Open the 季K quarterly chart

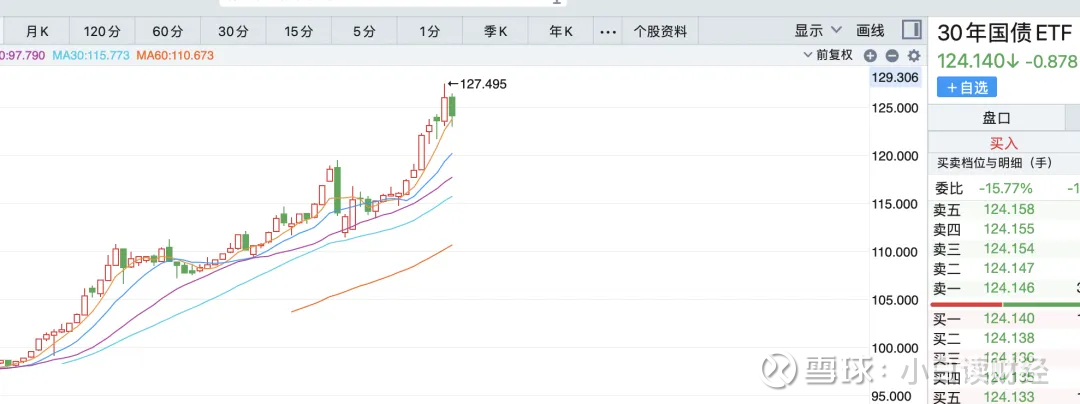(x=496, y=31)
